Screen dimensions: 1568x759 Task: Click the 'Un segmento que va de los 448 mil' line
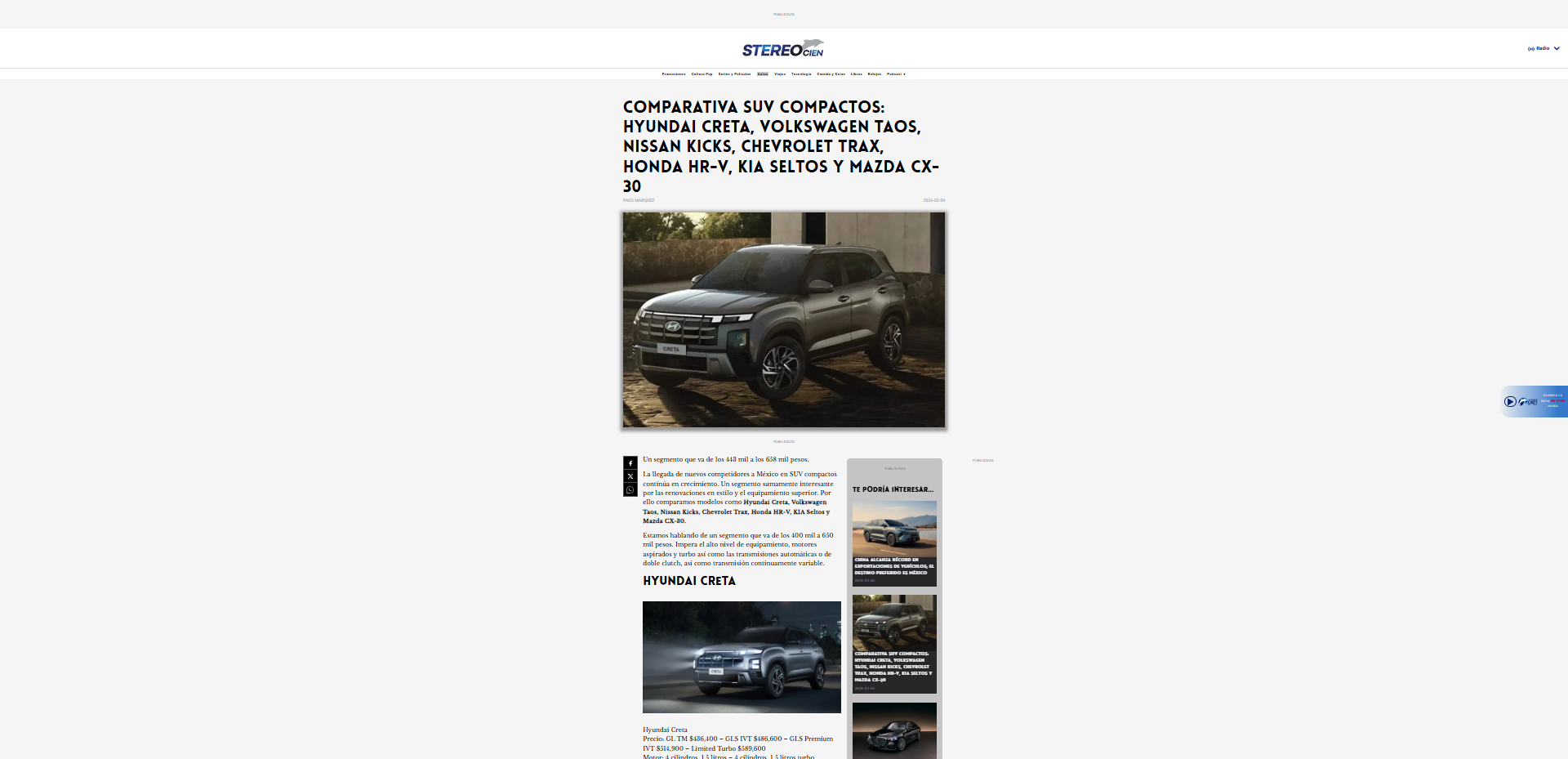(725, 459)
